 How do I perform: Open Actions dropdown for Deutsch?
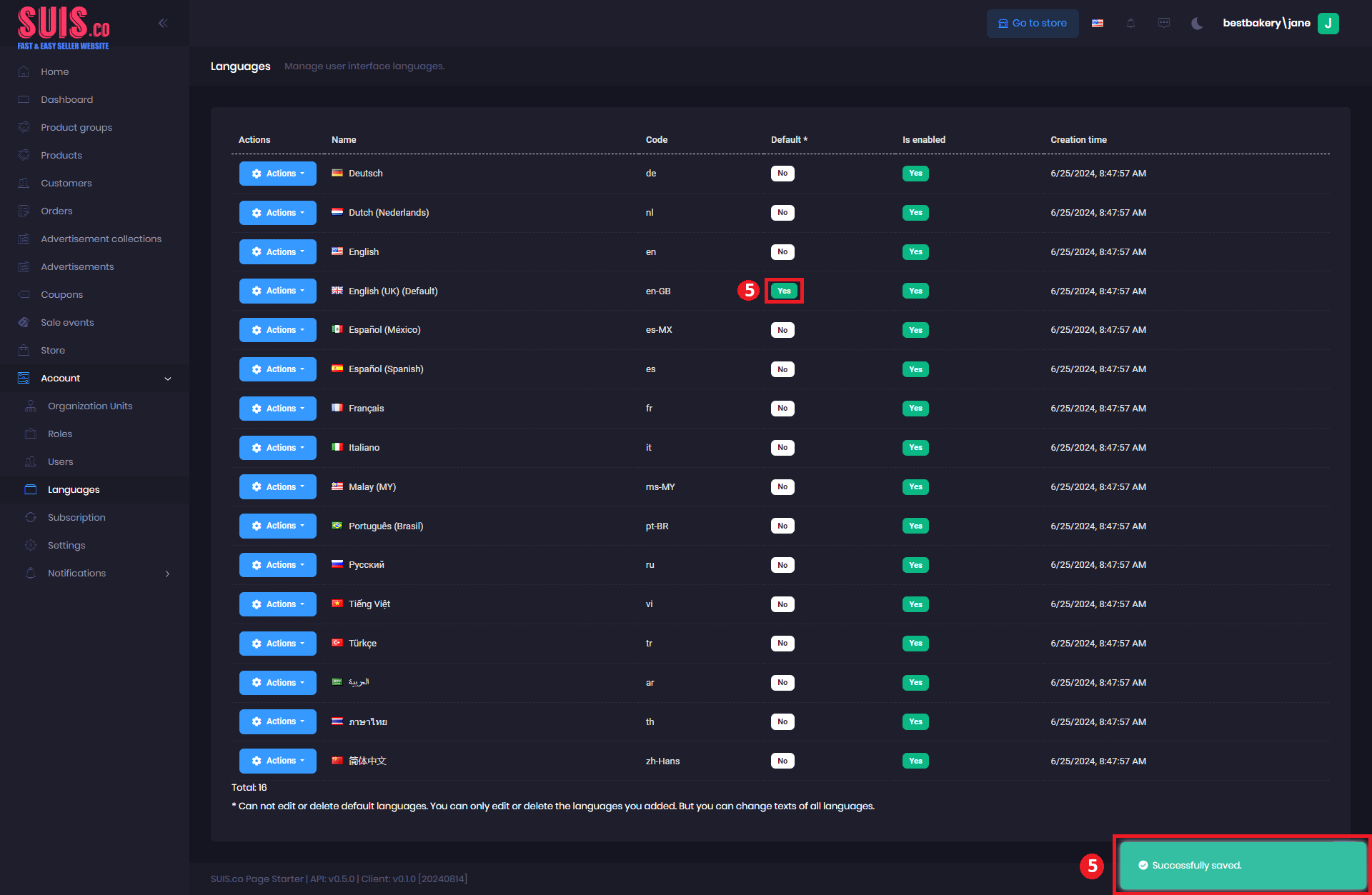278,174
